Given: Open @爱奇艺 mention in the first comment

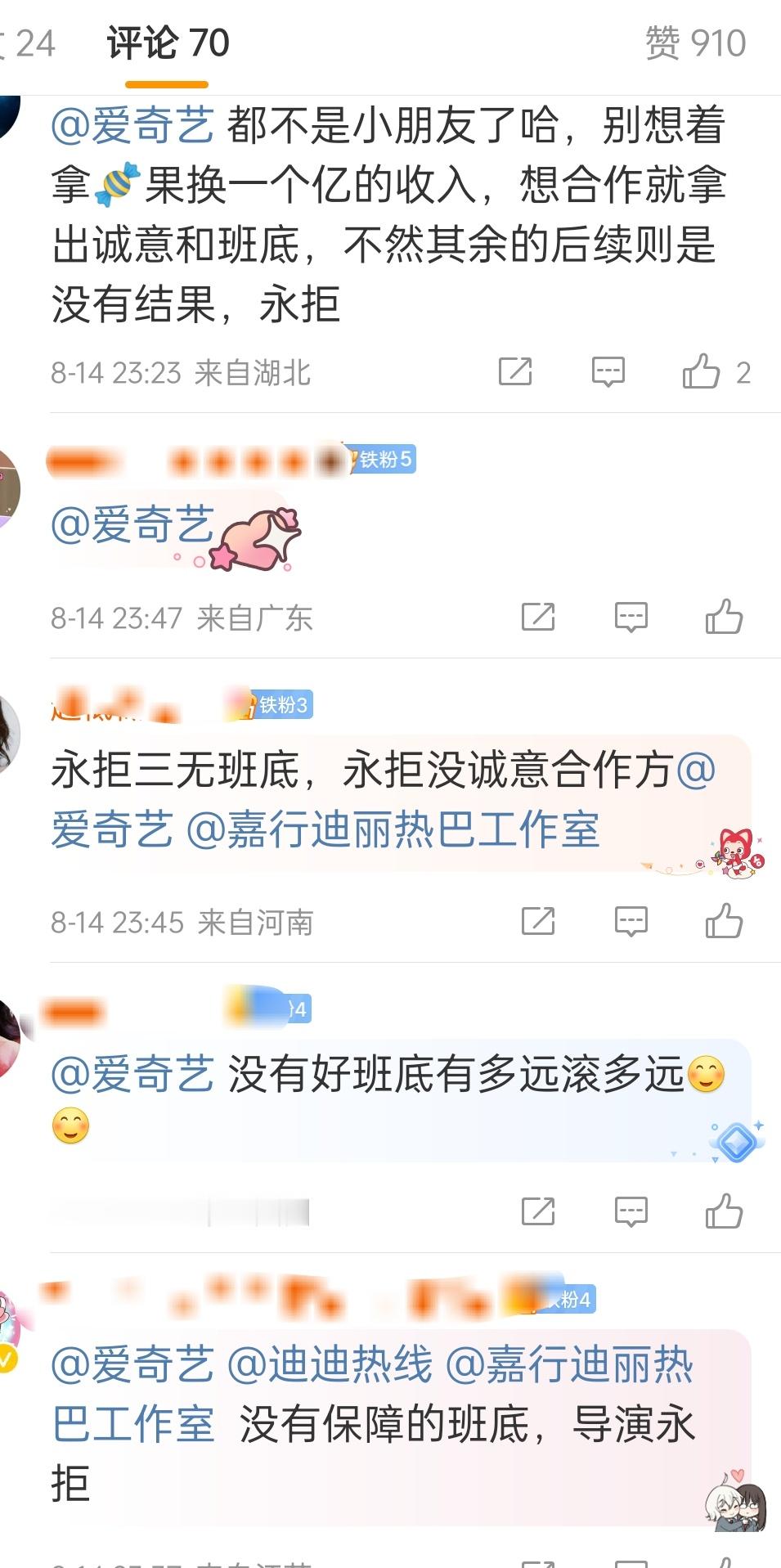Looking at the screenshot, I should [x=132, y=125].
